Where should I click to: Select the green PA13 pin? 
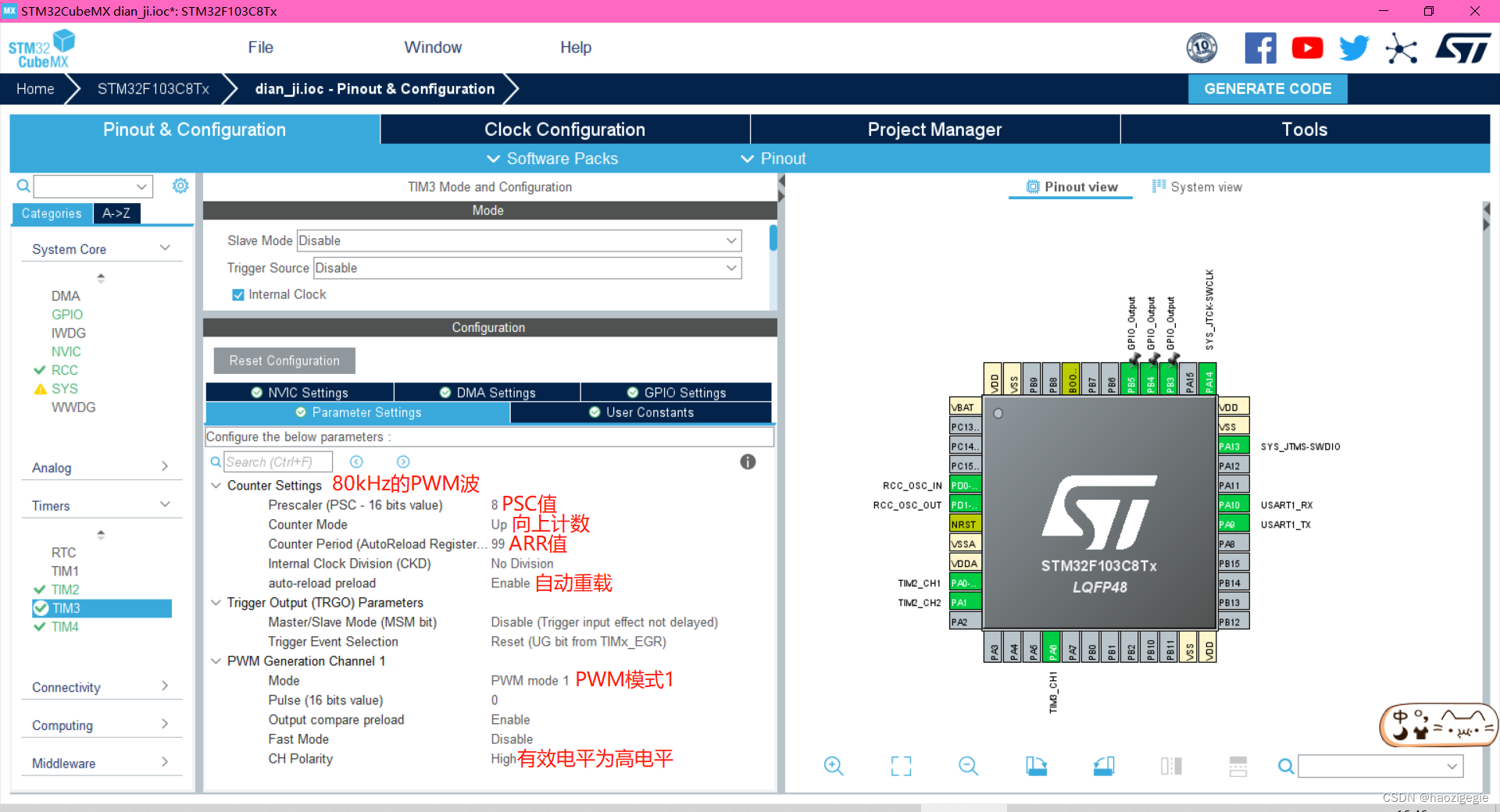1233,447
